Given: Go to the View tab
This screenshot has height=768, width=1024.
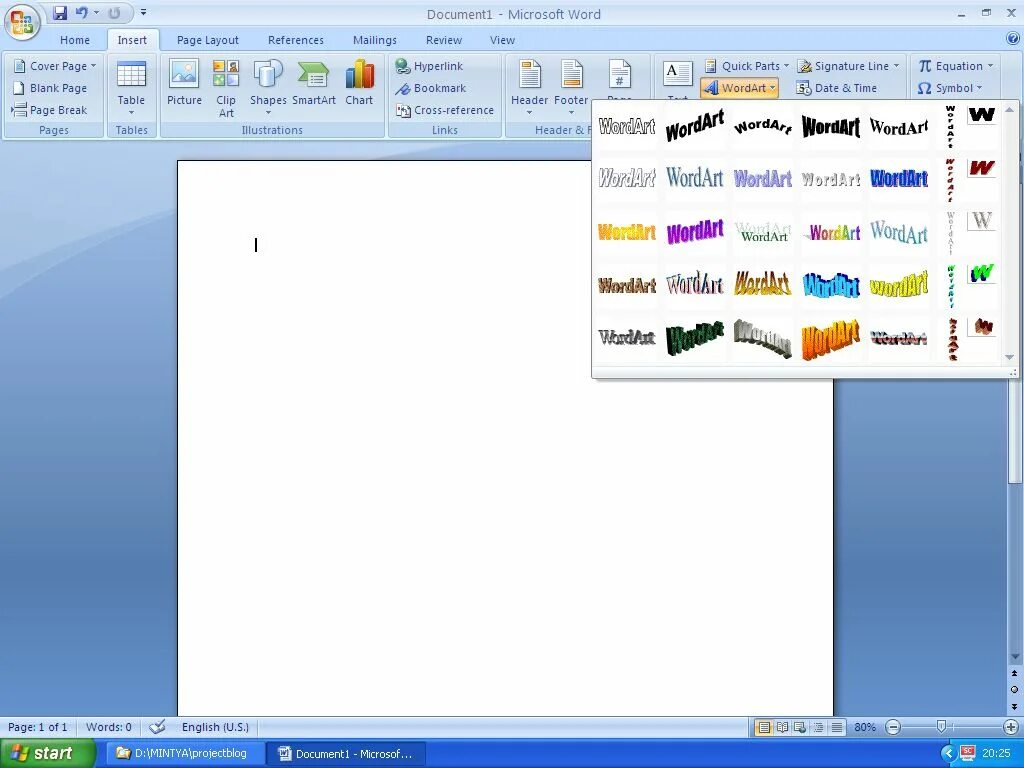Looking at the screenshot, I should [502, 40].
